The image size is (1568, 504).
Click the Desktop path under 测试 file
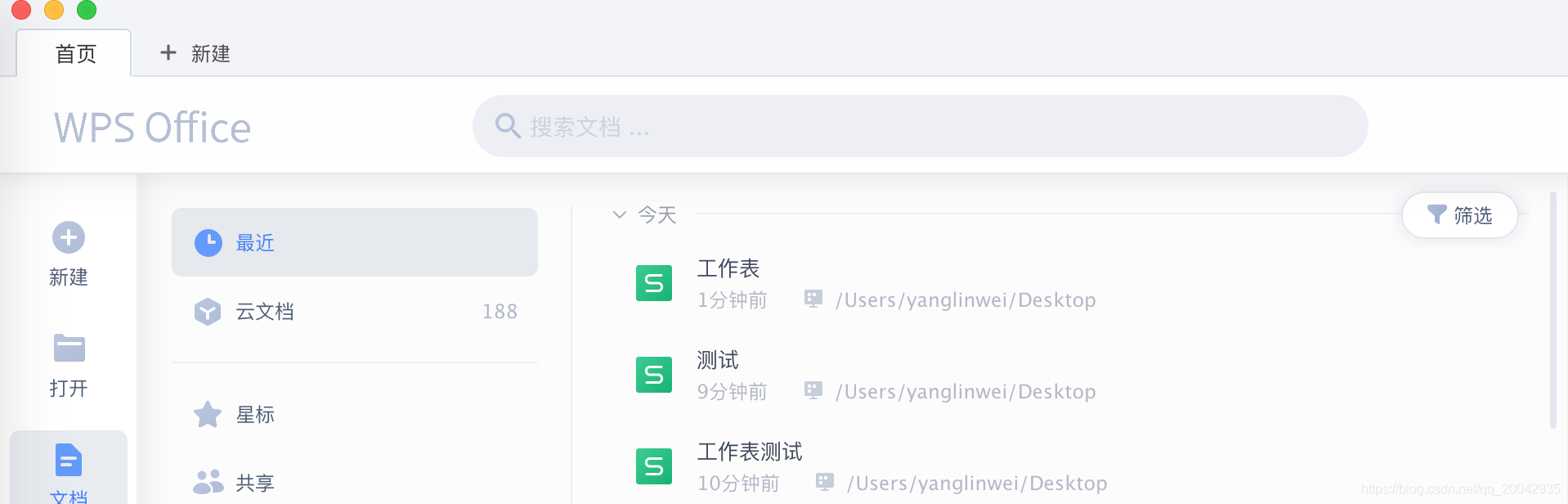click(965, 392)
